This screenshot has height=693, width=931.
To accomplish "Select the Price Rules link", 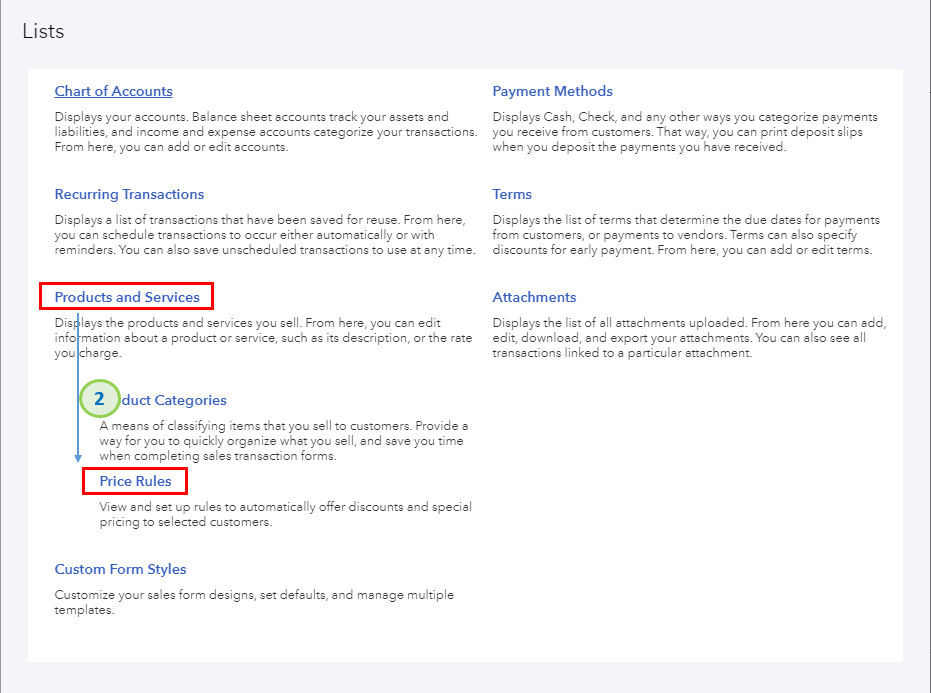I will tap(135, 481).
